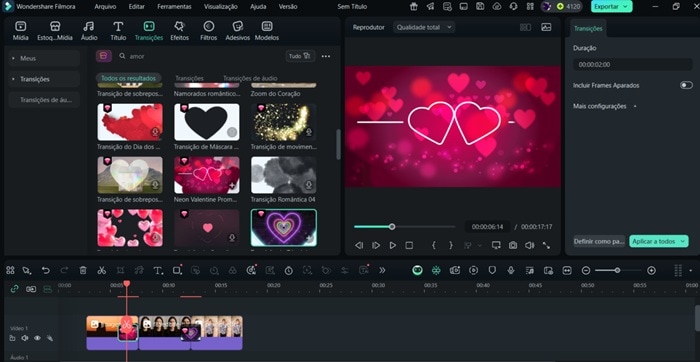The image size is (700, 362).
Task: Click the delete trash icon
Action: click(83, 270)
